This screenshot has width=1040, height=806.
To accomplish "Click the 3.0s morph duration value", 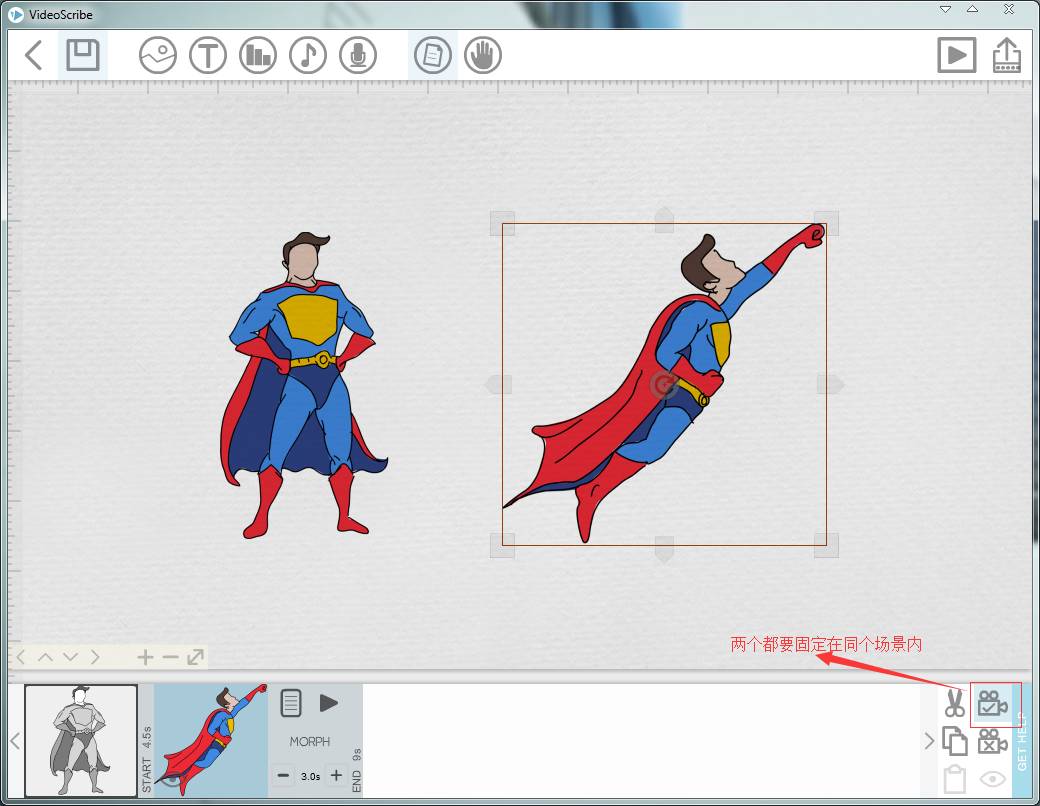I will [310, 776].
